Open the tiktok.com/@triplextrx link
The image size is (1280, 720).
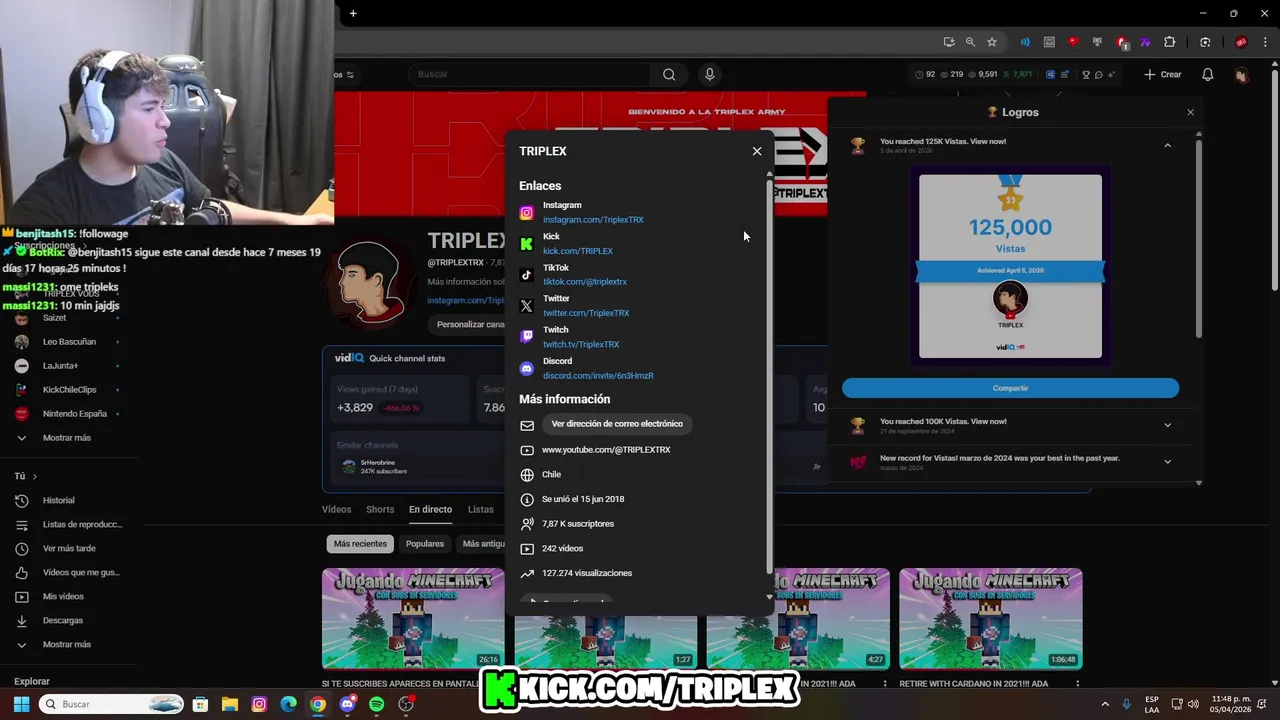[585, 282]
